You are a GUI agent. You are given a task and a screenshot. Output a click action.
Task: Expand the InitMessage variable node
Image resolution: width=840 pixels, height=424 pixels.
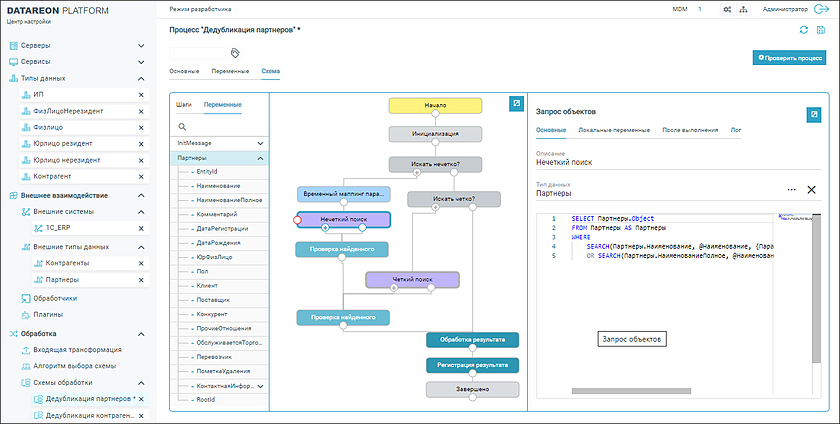[x=260, y=144]
